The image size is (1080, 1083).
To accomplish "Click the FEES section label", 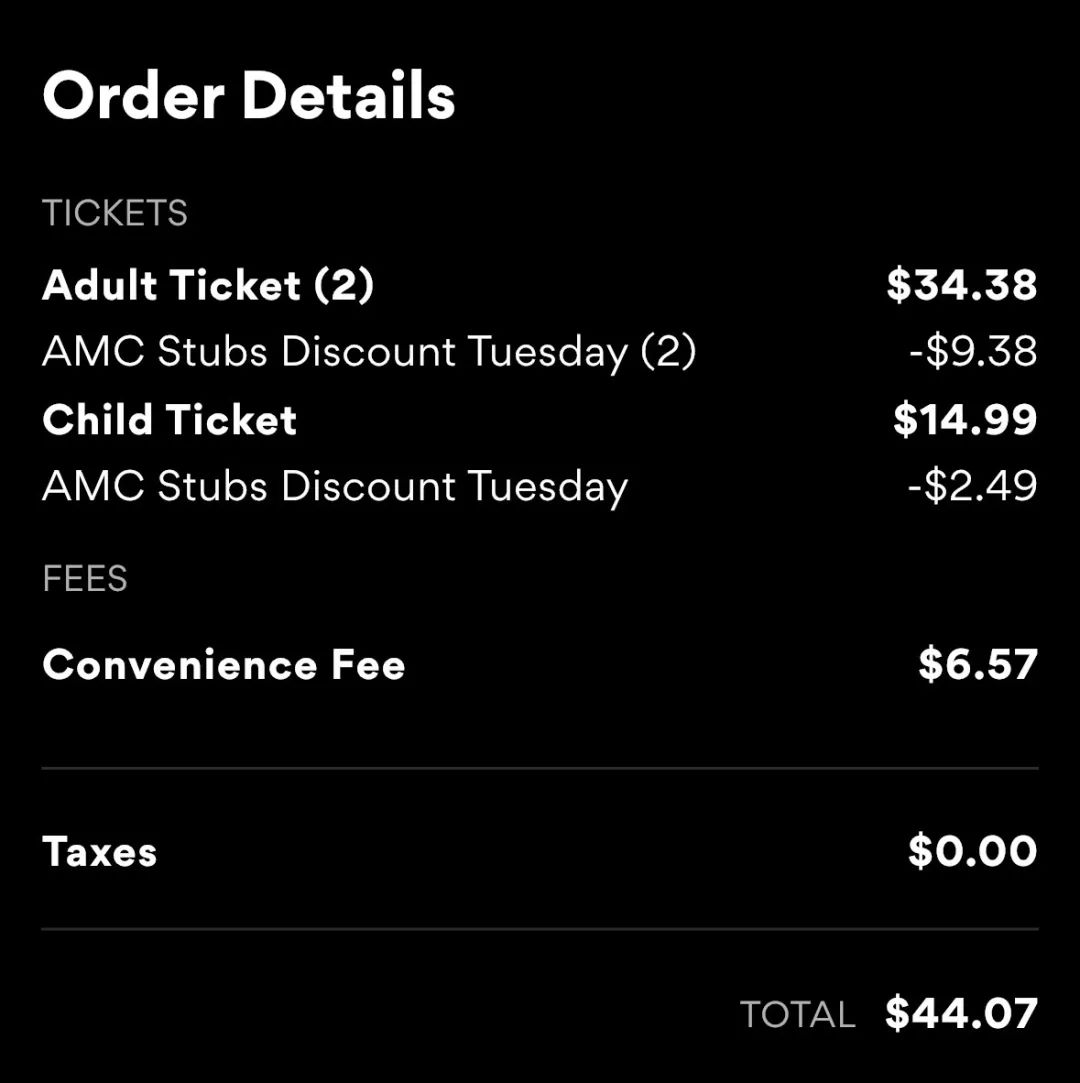I will (x=85, y=578).
